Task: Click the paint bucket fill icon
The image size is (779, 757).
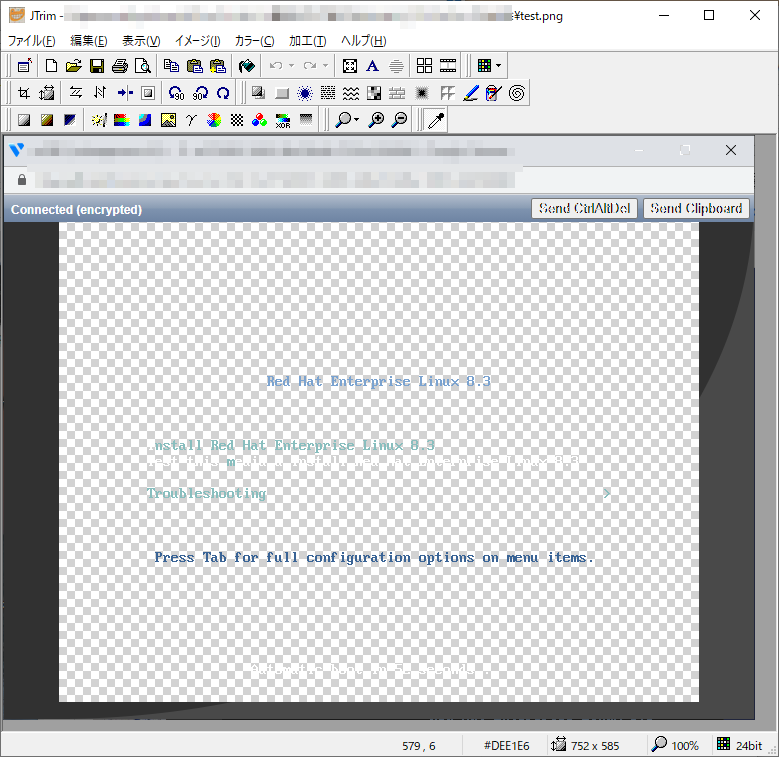Action: tap(246, 66)
